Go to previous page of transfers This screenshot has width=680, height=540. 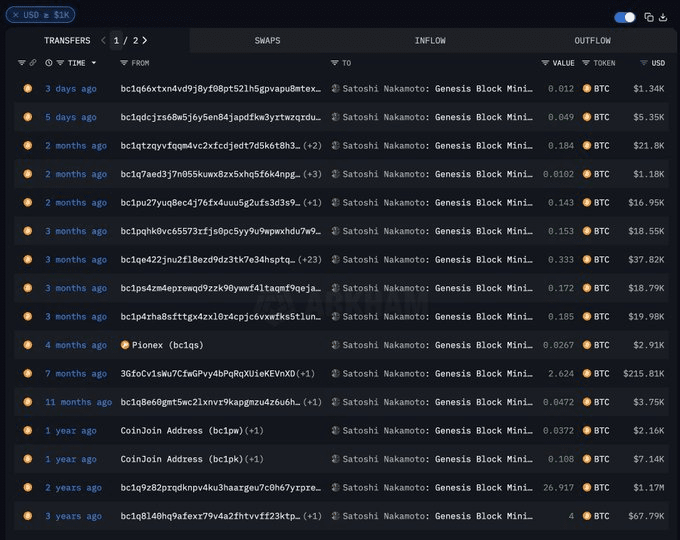click(103, 40)
